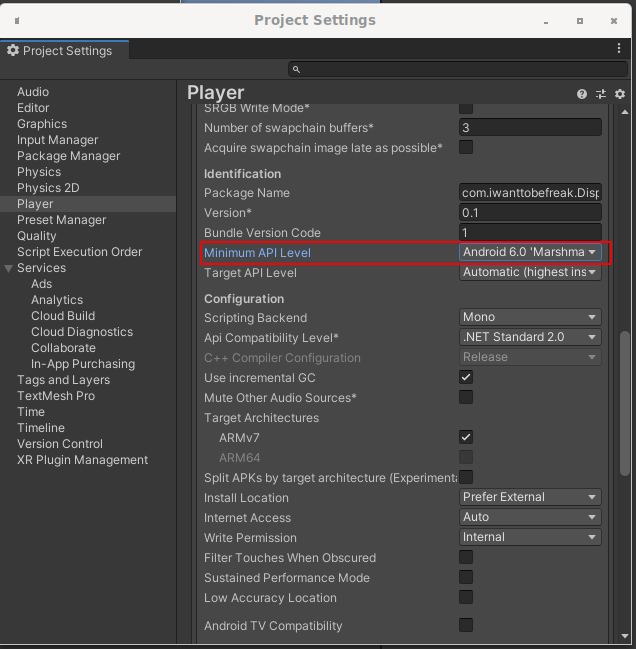Collapse the Services tree section
Screen dimensions: 636x649
point(9,268)
